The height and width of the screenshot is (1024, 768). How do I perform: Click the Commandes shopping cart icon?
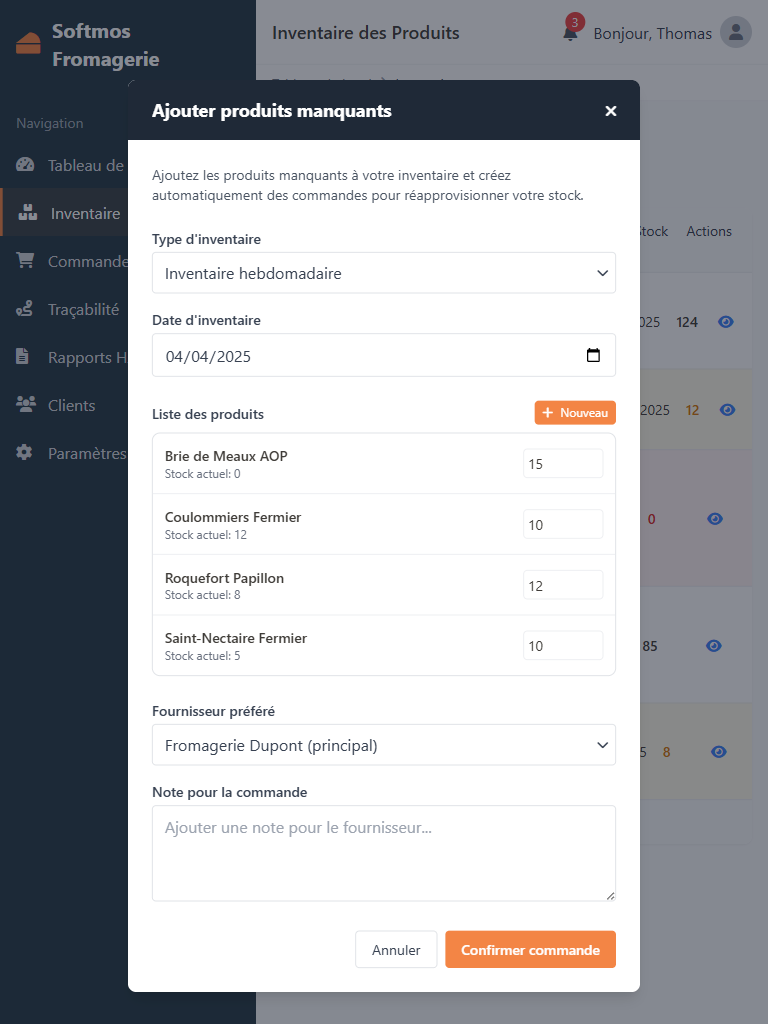[x=25, y=261]
